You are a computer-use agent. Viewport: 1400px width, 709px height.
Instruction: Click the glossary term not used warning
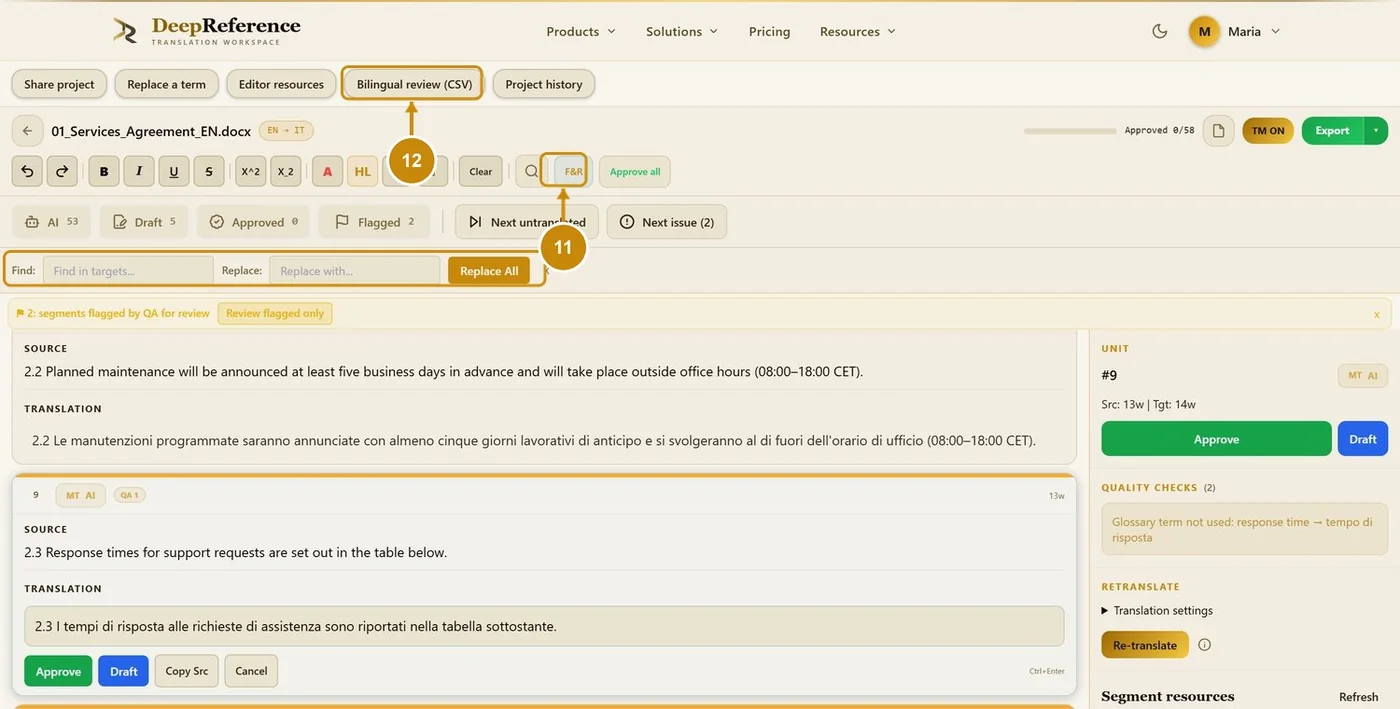(x=1244, y=530)
